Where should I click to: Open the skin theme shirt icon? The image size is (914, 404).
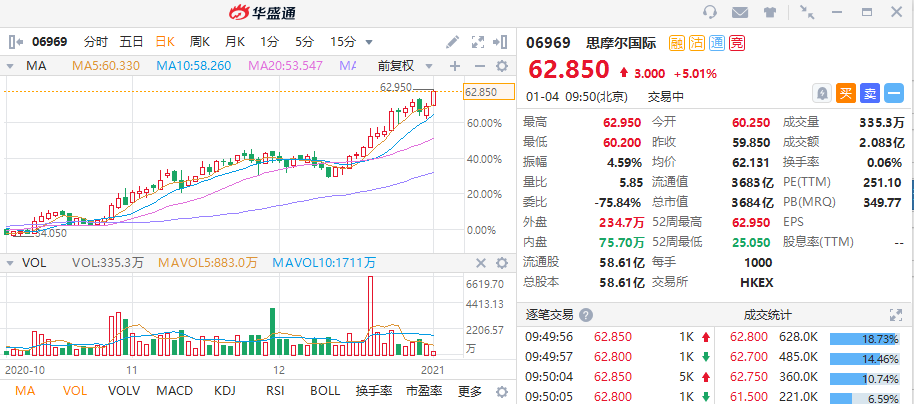click(x=769, y=12)
